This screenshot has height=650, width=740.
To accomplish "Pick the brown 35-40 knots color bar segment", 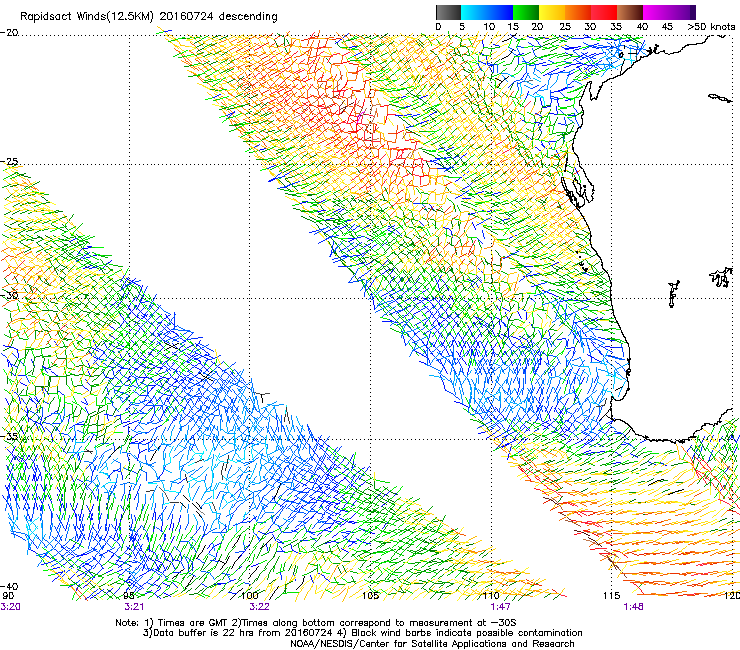I will [x=630, y=12].
